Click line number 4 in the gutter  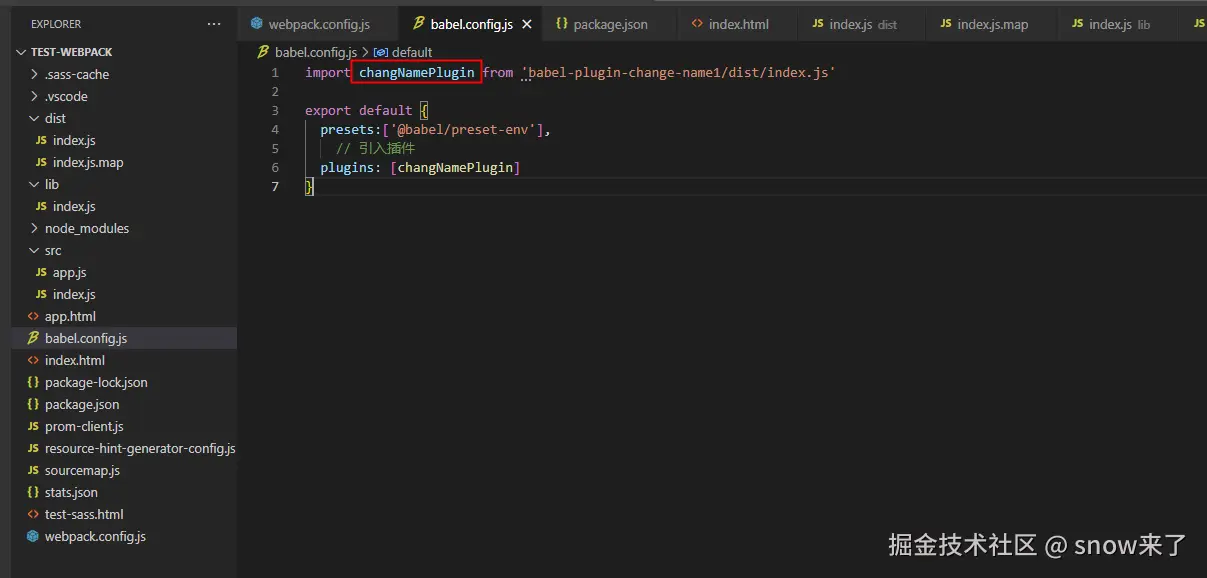pos(275,130)
